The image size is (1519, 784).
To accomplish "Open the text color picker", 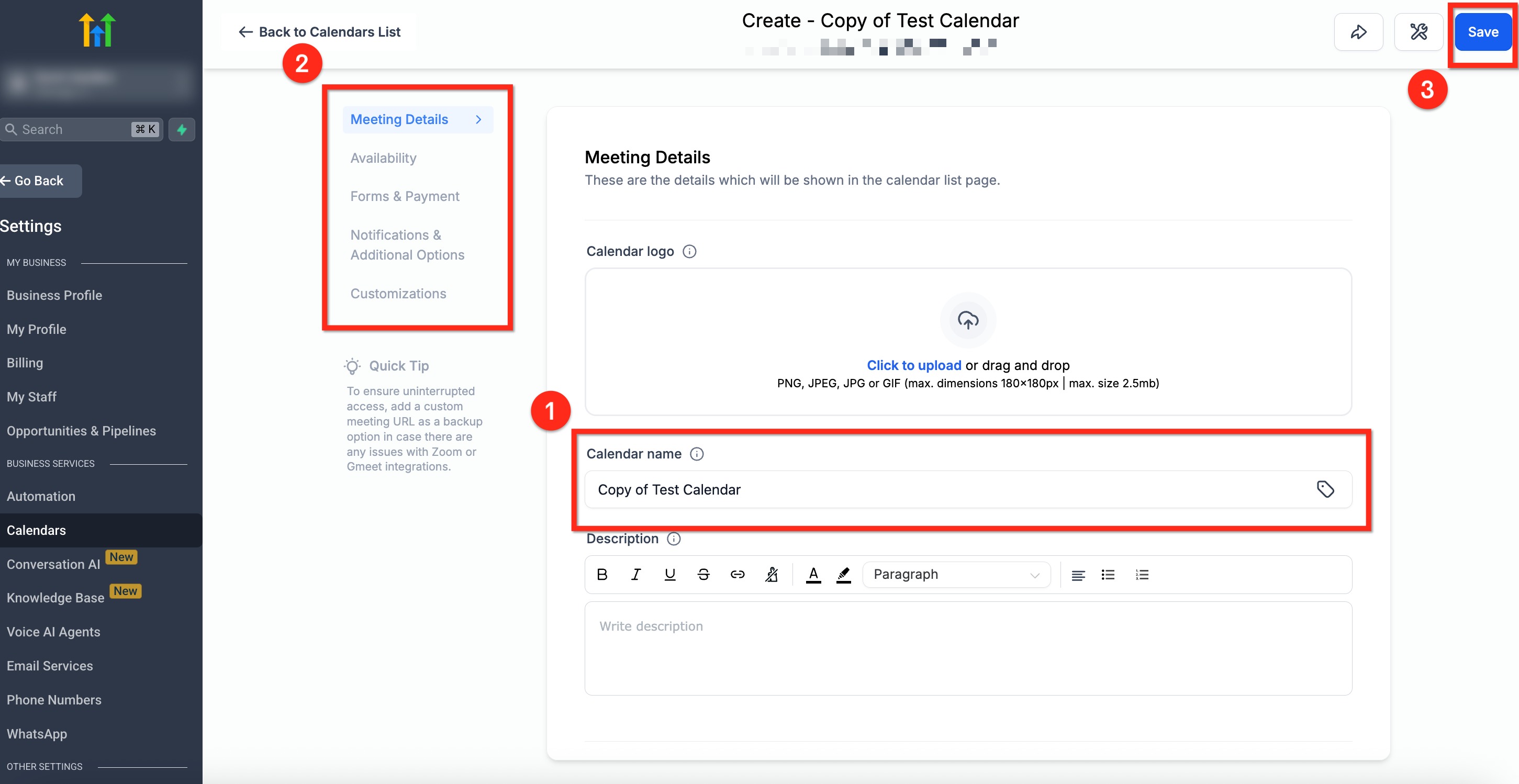I will 813,574.
